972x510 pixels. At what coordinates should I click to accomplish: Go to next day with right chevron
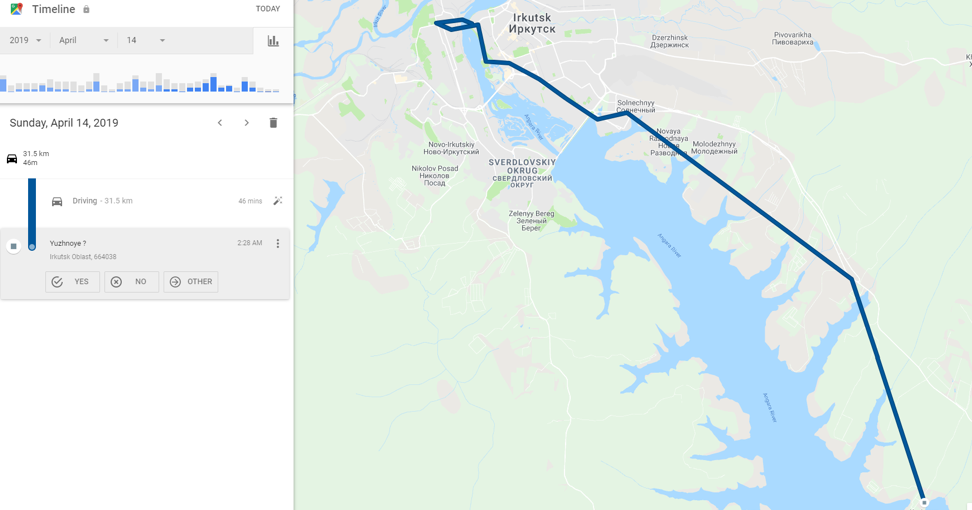[x=247, y=123]
